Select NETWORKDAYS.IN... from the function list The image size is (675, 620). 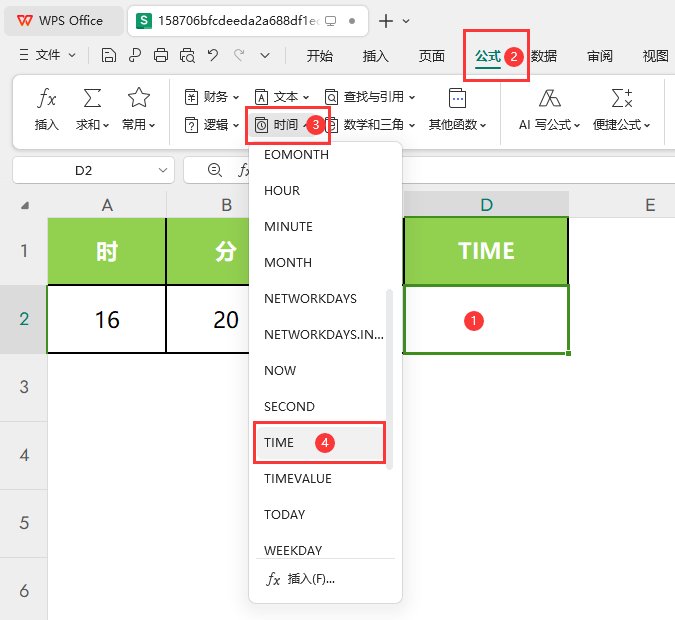[x=325, y=335]
